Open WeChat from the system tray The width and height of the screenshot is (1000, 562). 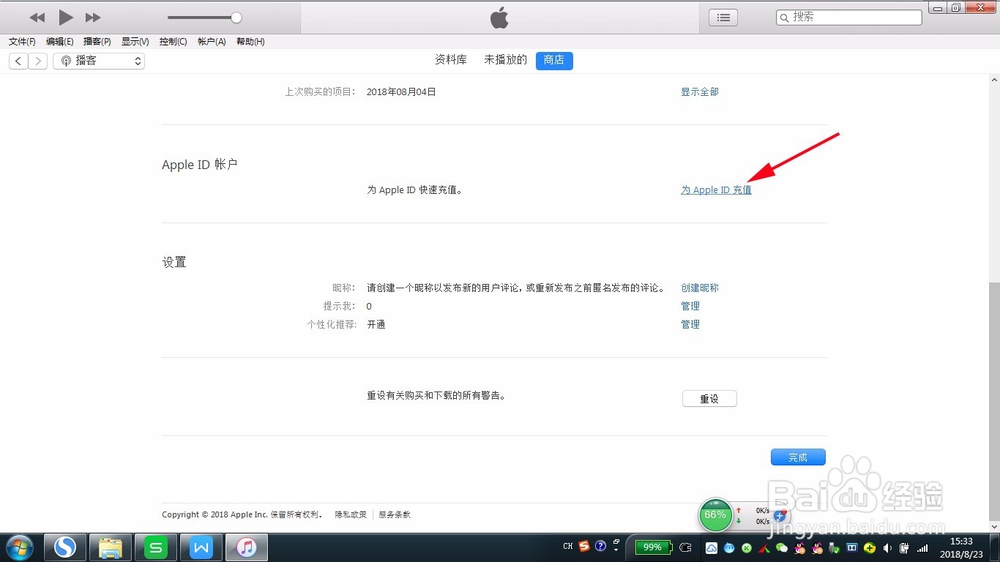(781, 548)
